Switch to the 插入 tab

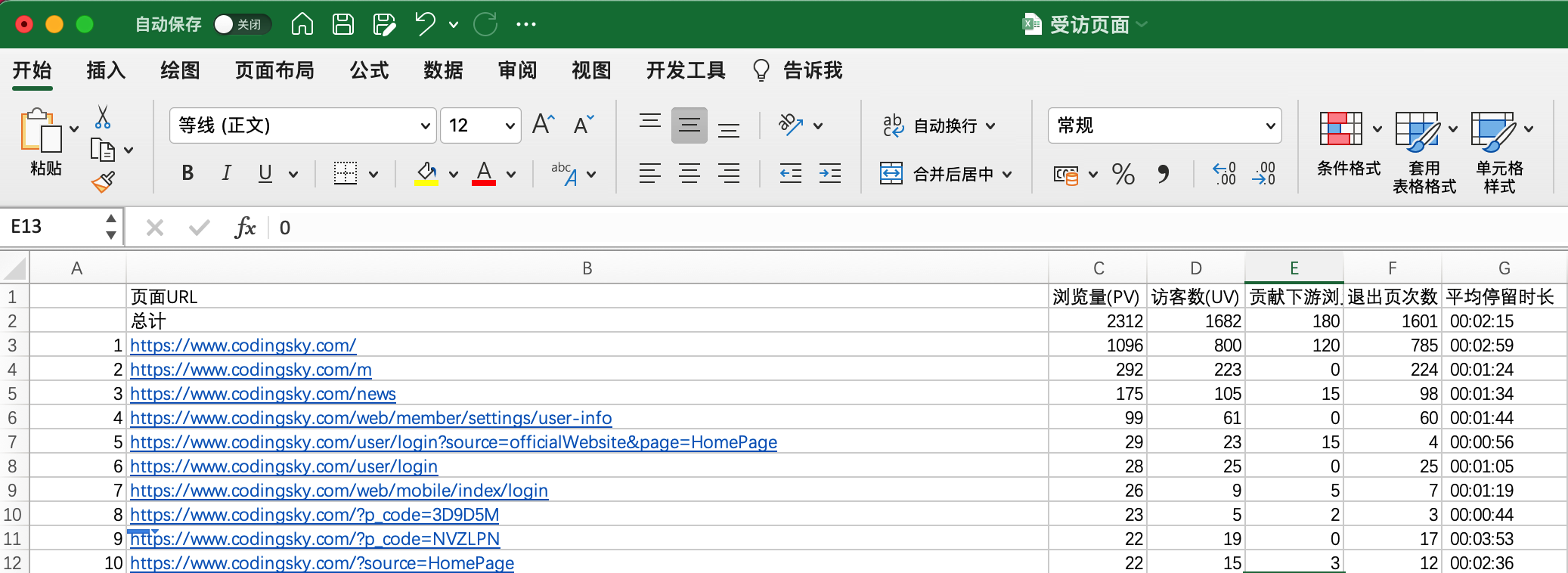[x=106, y=70]
